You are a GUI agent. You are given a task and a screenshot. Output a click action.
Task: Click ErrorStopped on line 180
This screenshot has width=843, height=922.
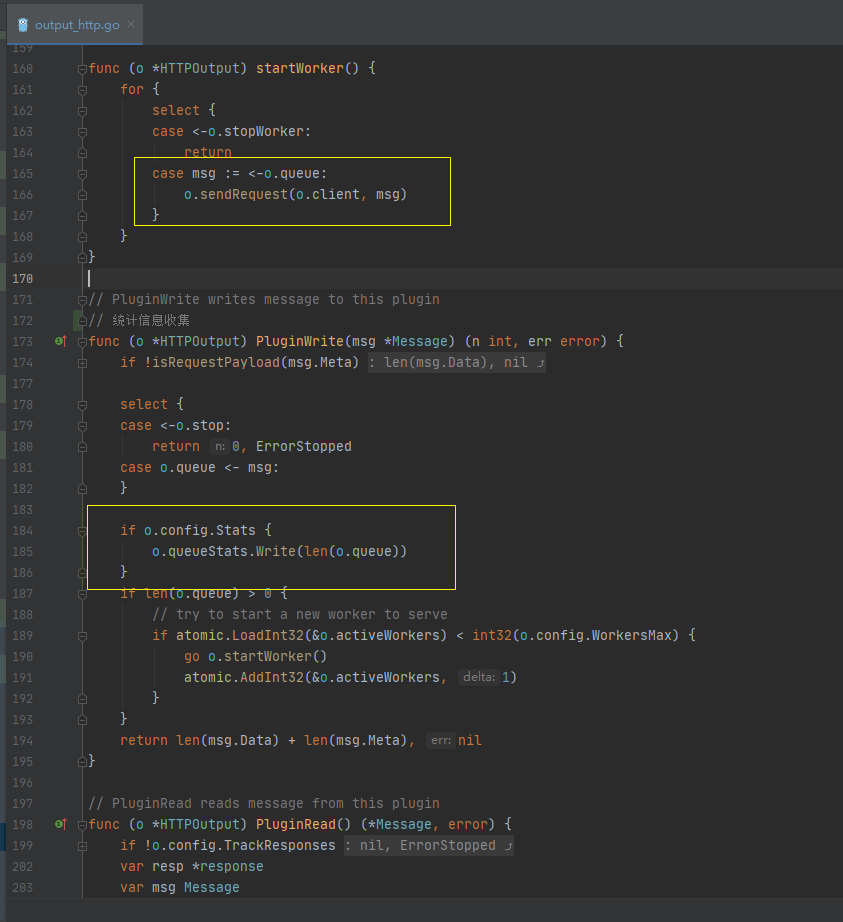[x=303, y=446]
